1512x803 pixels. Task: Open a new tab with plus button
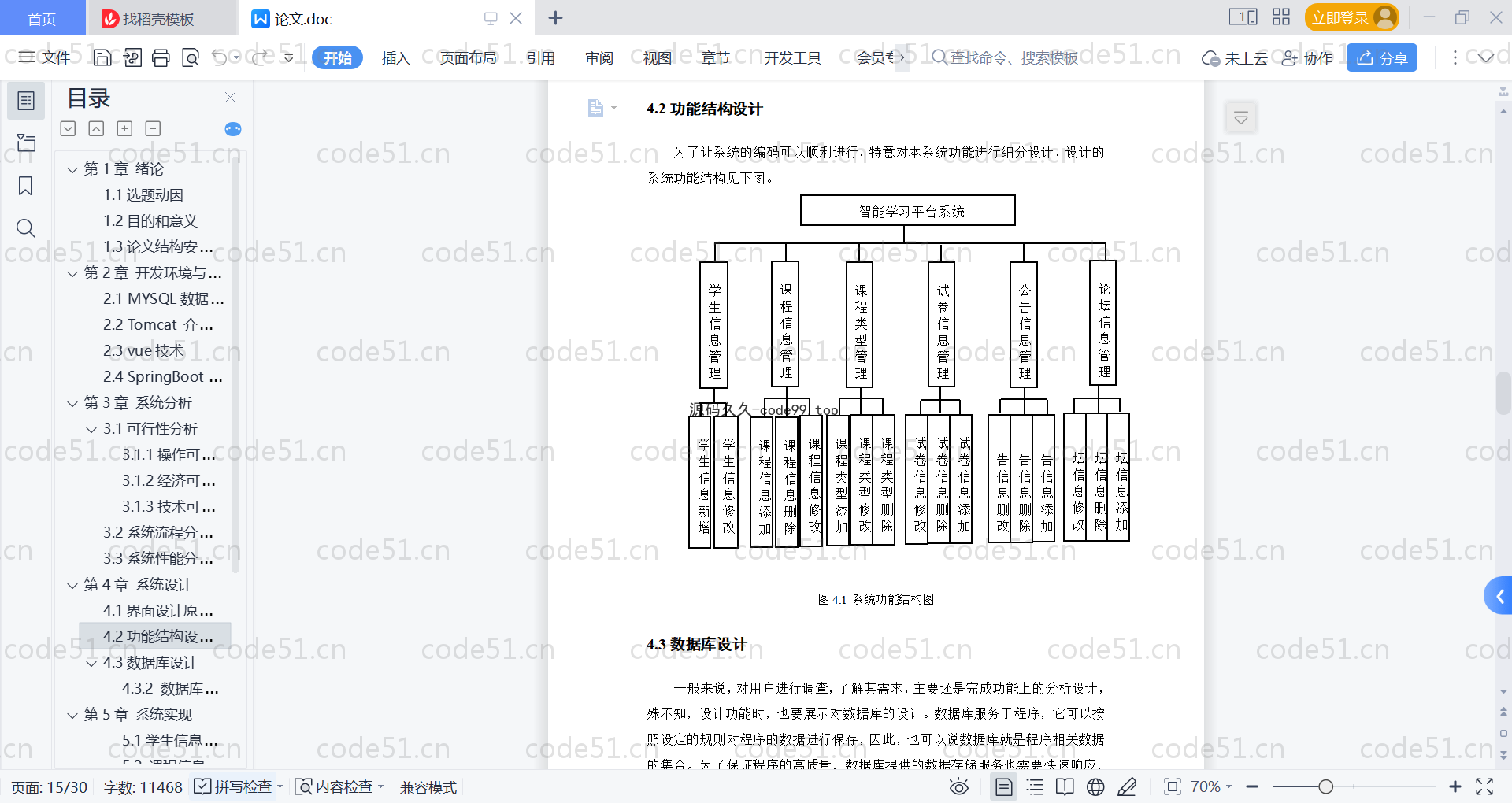(x=555, y=17)
